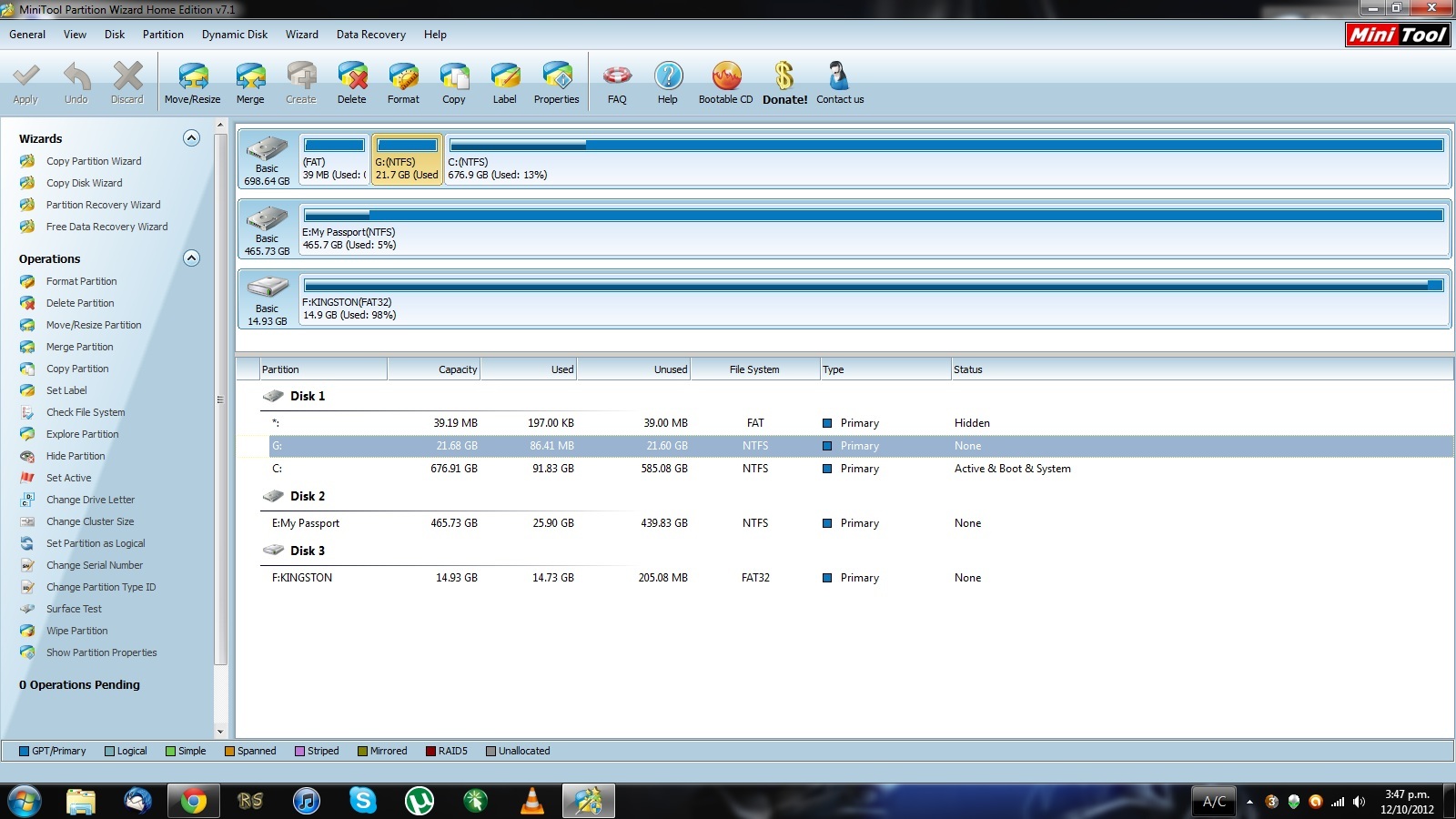The image size is (1456, 819).
Task: Click Change Drive Letter operation
Action: [90, 500]
